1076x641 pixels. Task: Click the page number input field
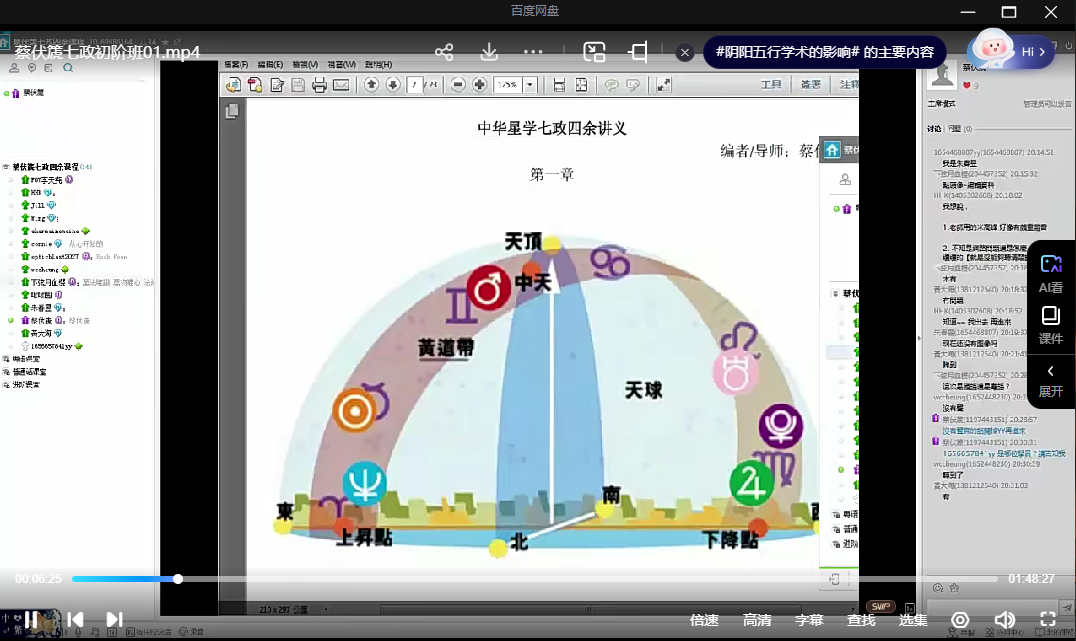click(414, 85)
